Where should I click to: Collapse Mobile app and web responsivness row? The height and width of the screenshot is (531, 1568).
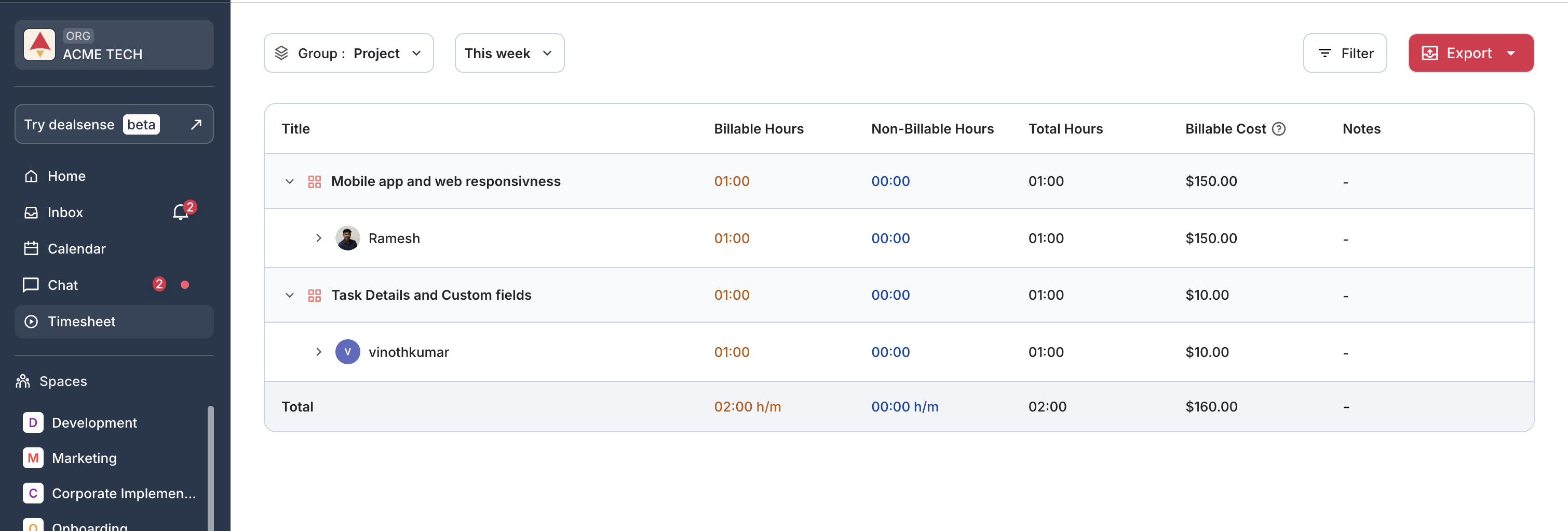pos(290,181)
